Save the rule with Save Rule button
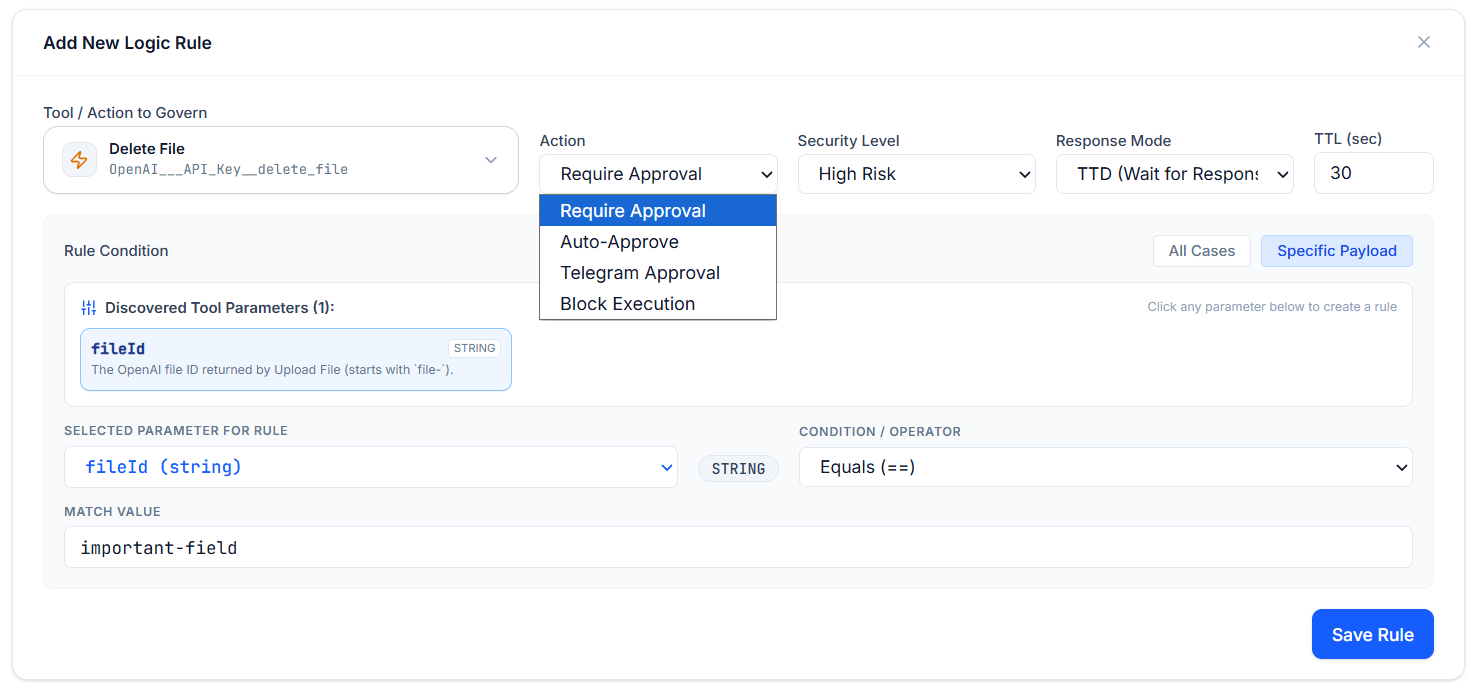 click(x=1372, y=634)
